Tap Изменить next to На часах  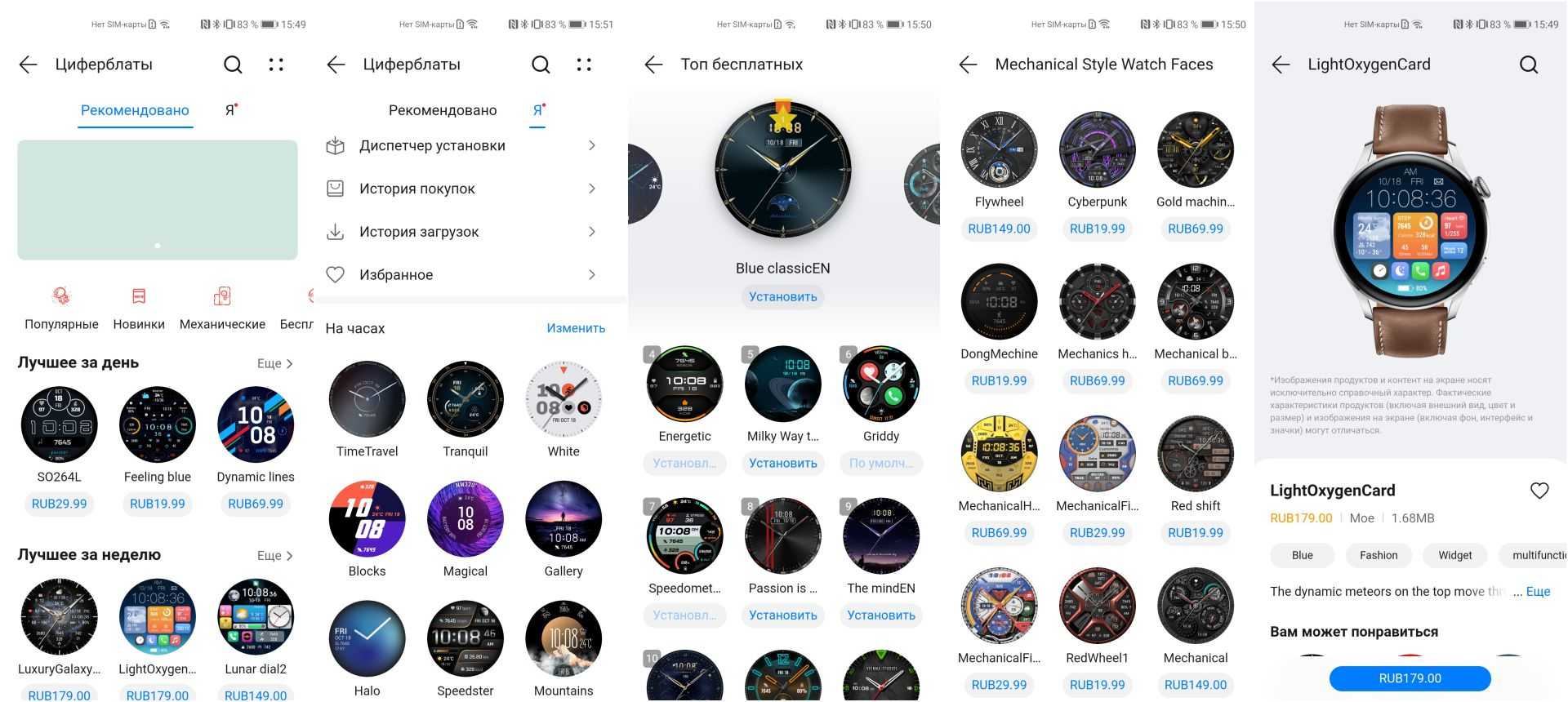[x=576, y=328]
